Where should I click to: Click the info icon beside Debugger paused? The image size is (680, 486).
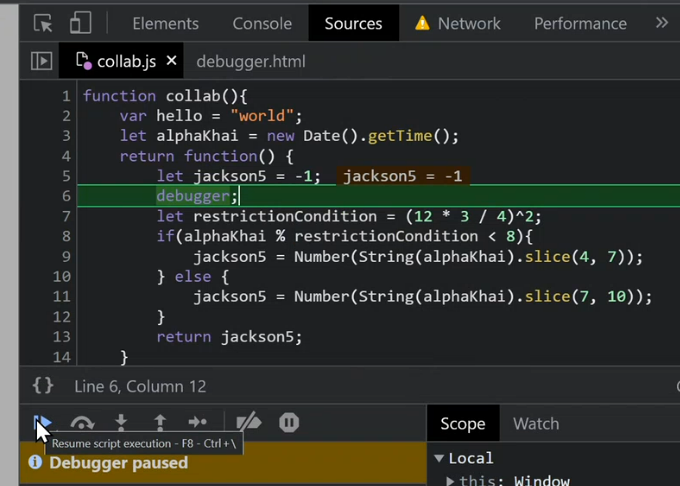(x=36, y=463)
